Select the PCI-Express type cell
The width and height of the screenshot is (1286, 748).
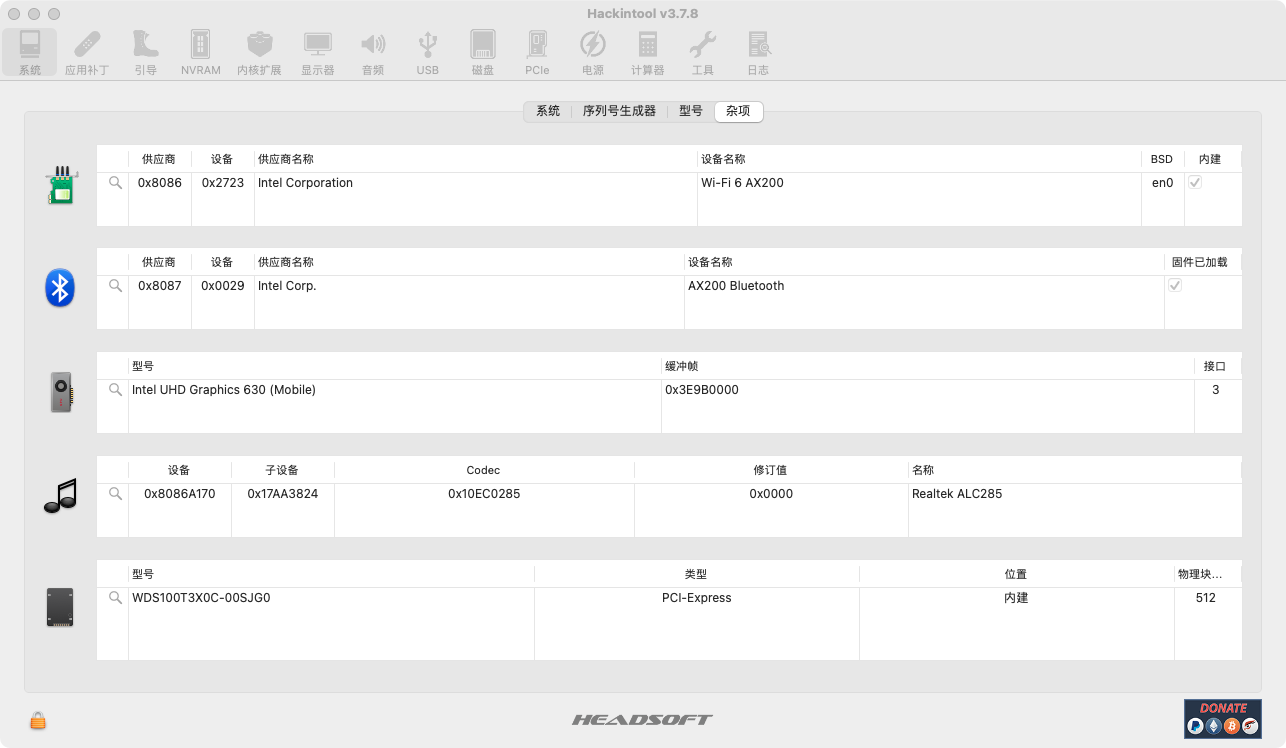tap(697, 598)
